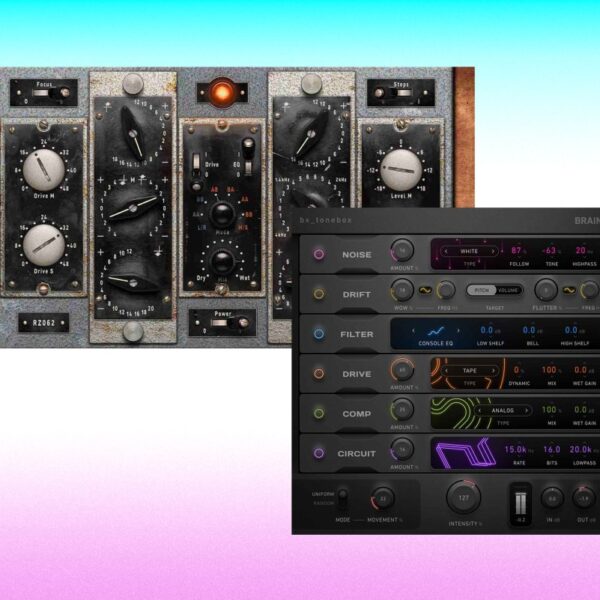Select the sine waveform icon beside Flutter knob

pos(569,290)
